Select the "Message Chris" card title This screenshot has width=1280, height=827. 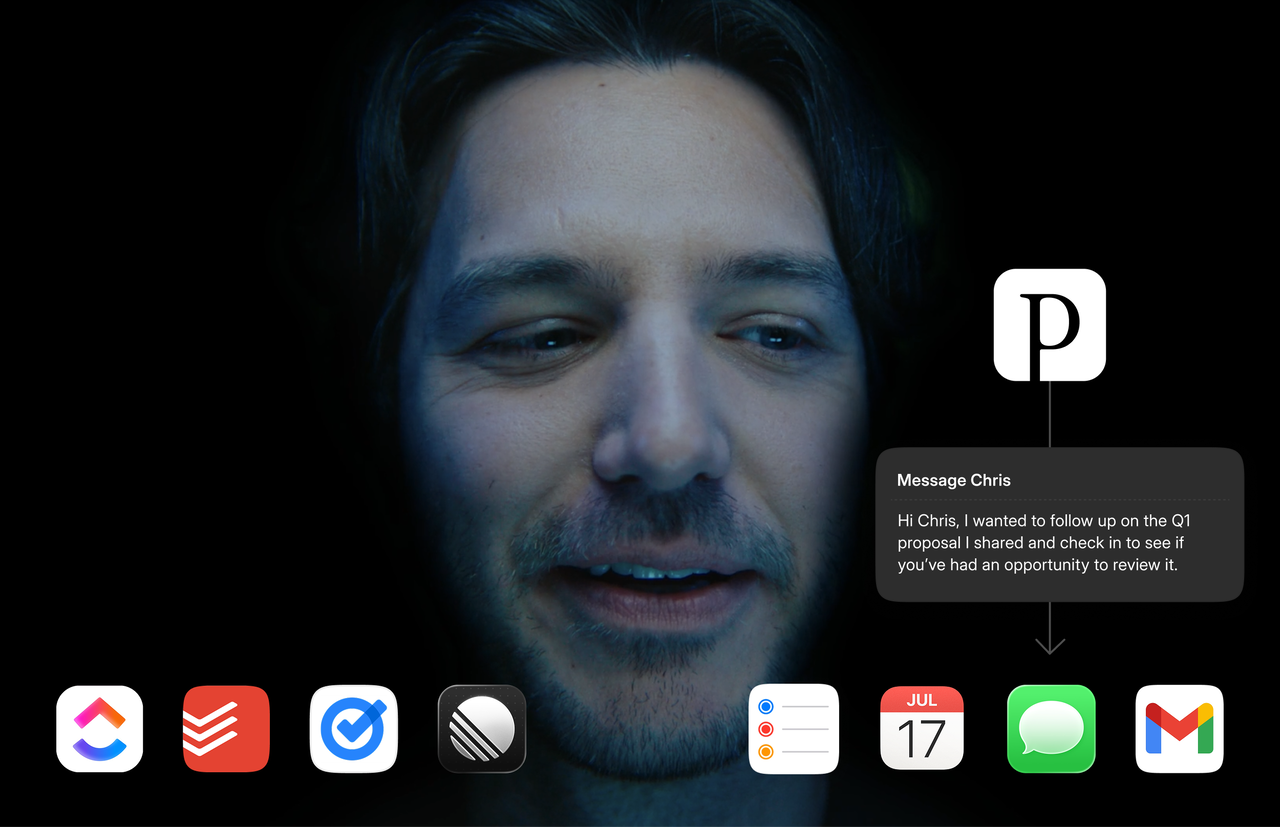(x=953, y=480)
